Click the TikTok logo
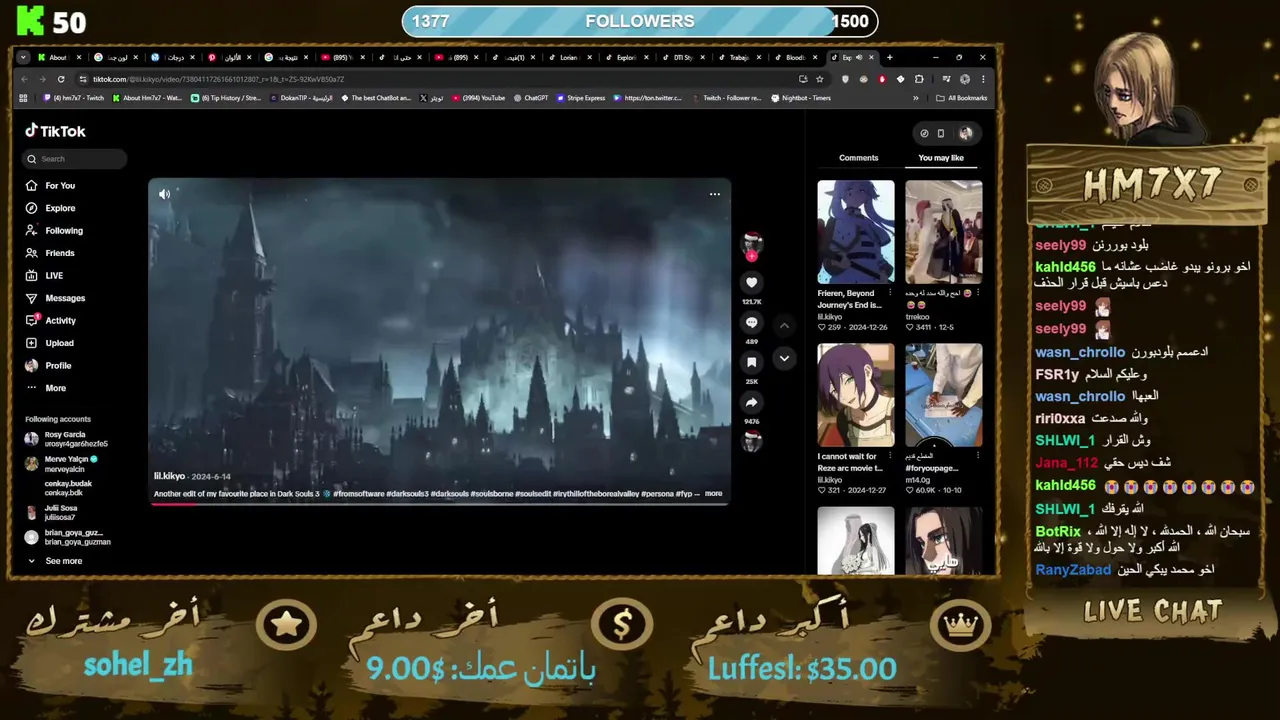The width and height of the screenshot is (1280, 720). click(x=55, y=131)
